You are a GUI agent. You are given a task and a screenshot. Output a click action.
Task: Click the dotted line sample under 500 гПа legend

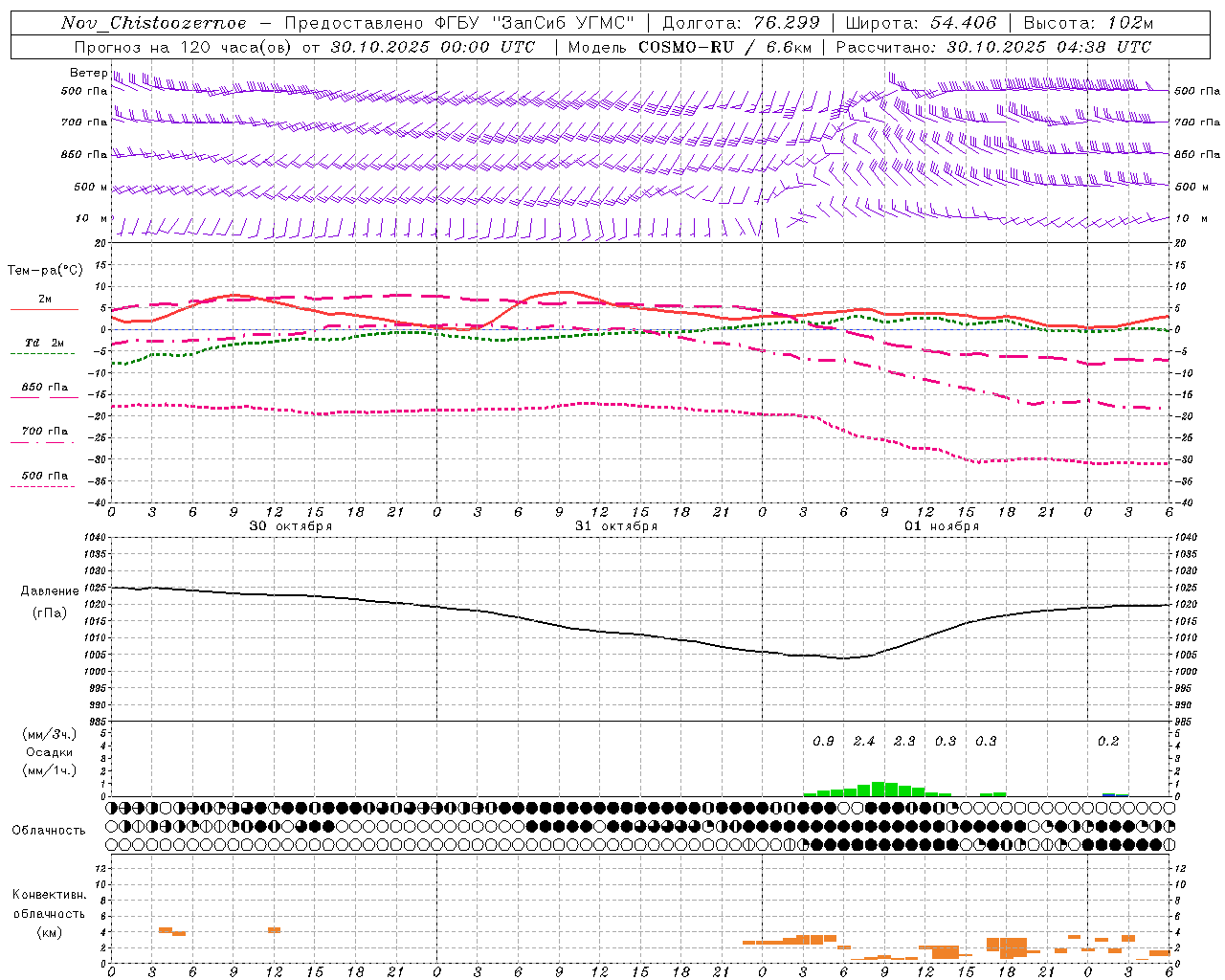(x=42, y=487)
